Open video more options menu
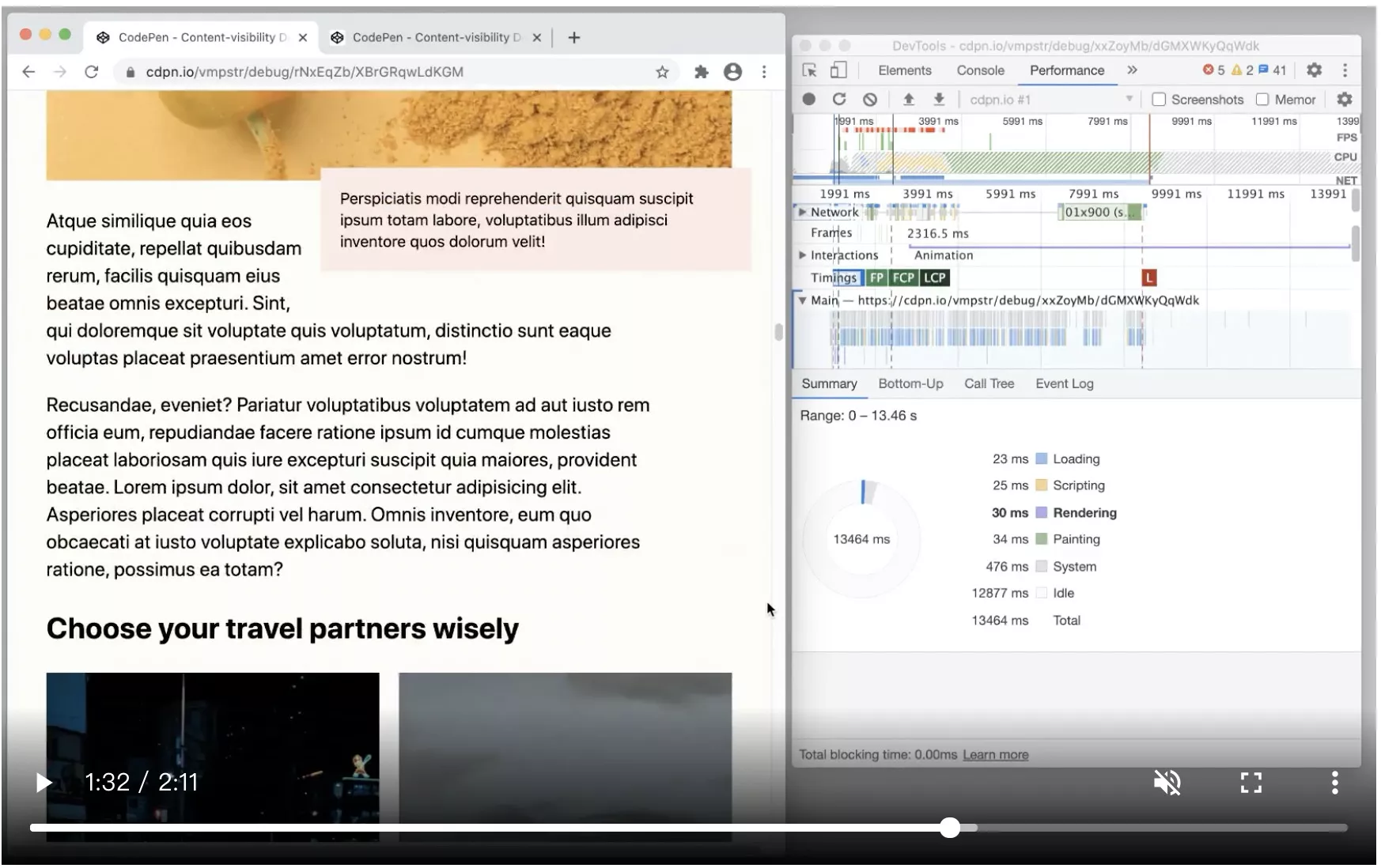This screenshot has width=1381, height=868. click(1334, 783)
